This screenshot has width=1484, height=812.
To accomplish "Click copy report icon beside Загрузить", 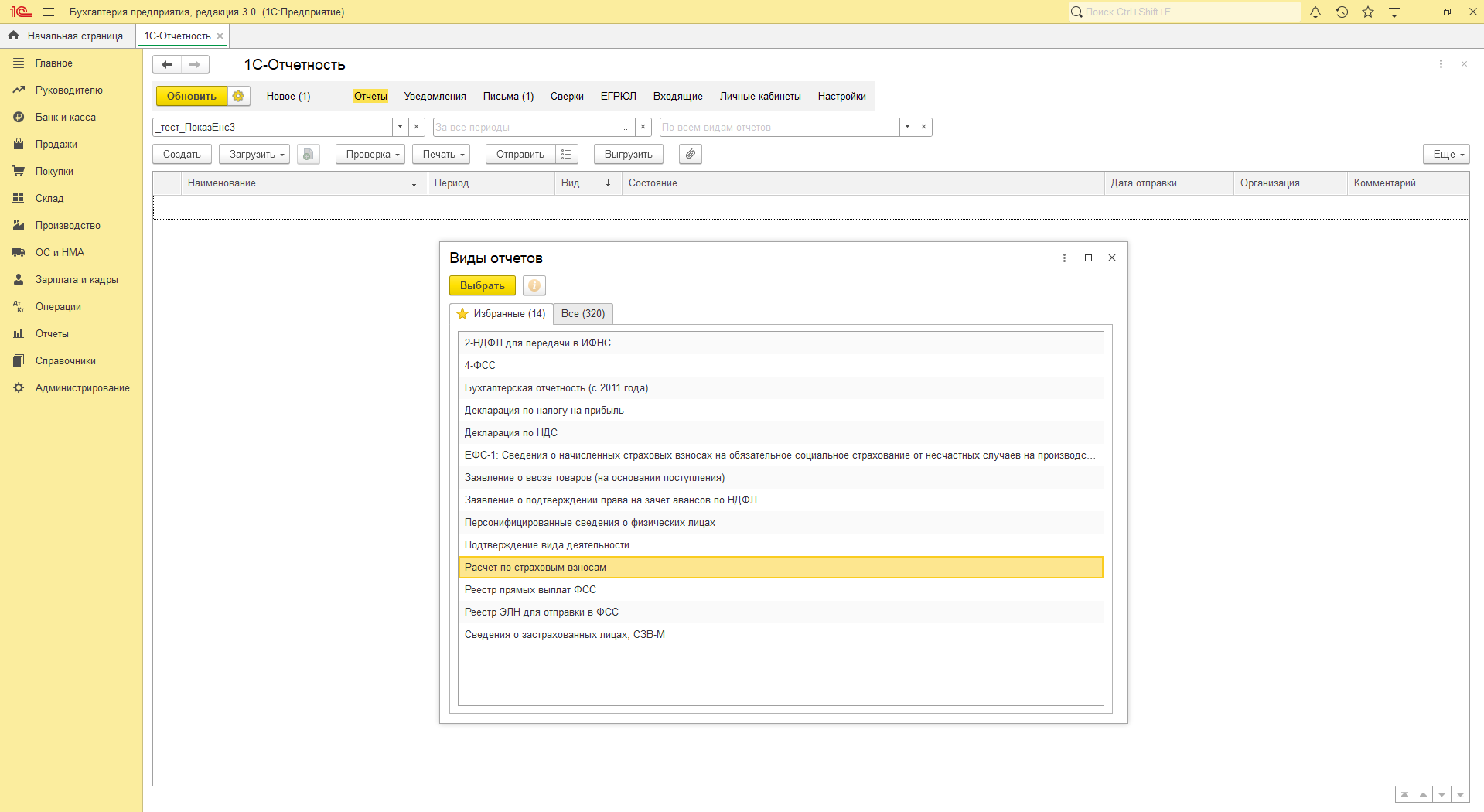I will 308,154.
